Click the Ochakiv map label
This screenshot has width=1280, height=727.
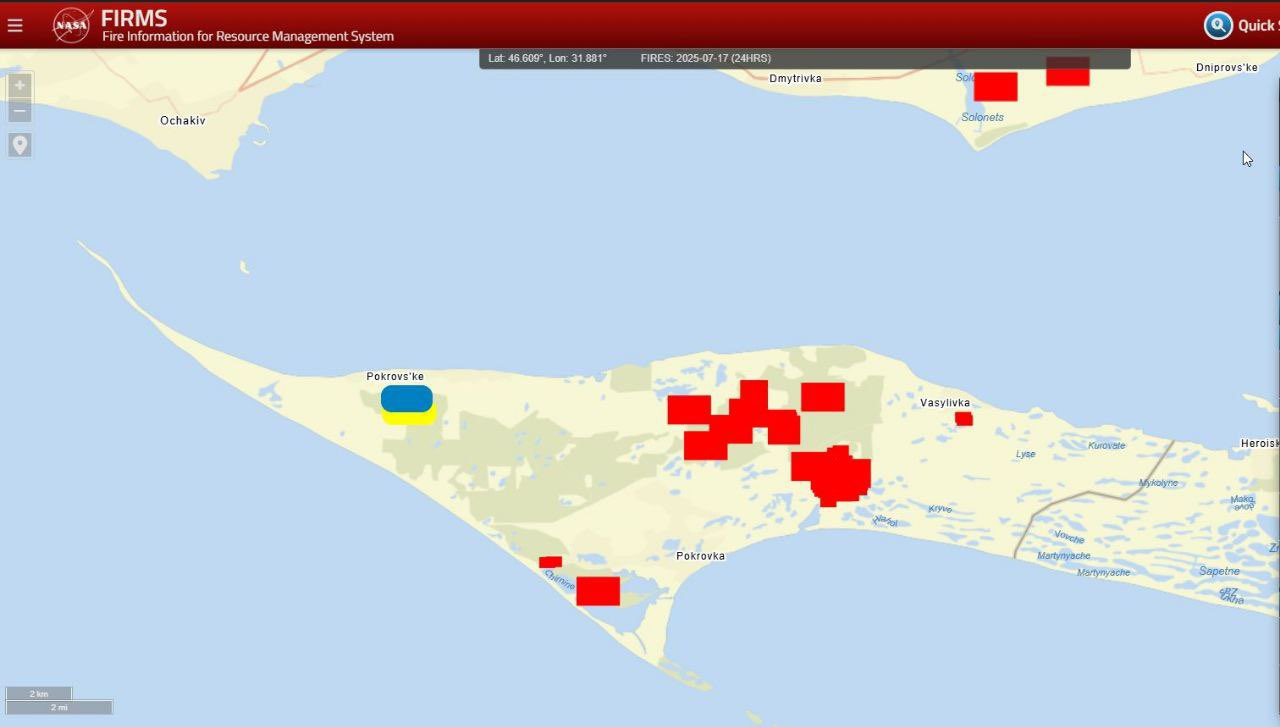183,120
